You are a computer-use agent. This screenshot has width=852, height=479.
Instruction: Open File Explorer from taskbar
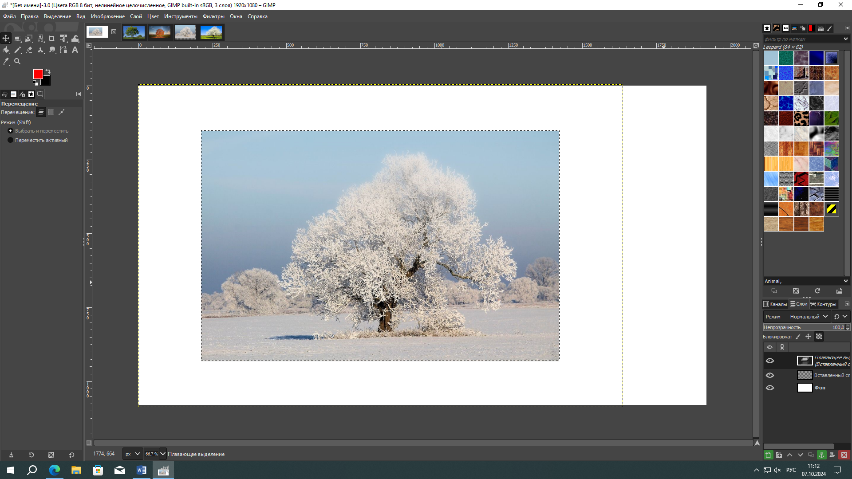click(76, 470)
